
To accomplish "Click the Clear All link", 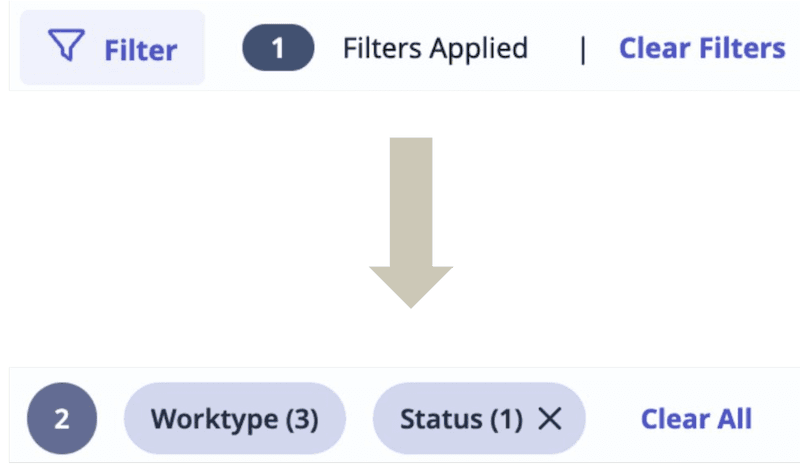I will (696, 419).
